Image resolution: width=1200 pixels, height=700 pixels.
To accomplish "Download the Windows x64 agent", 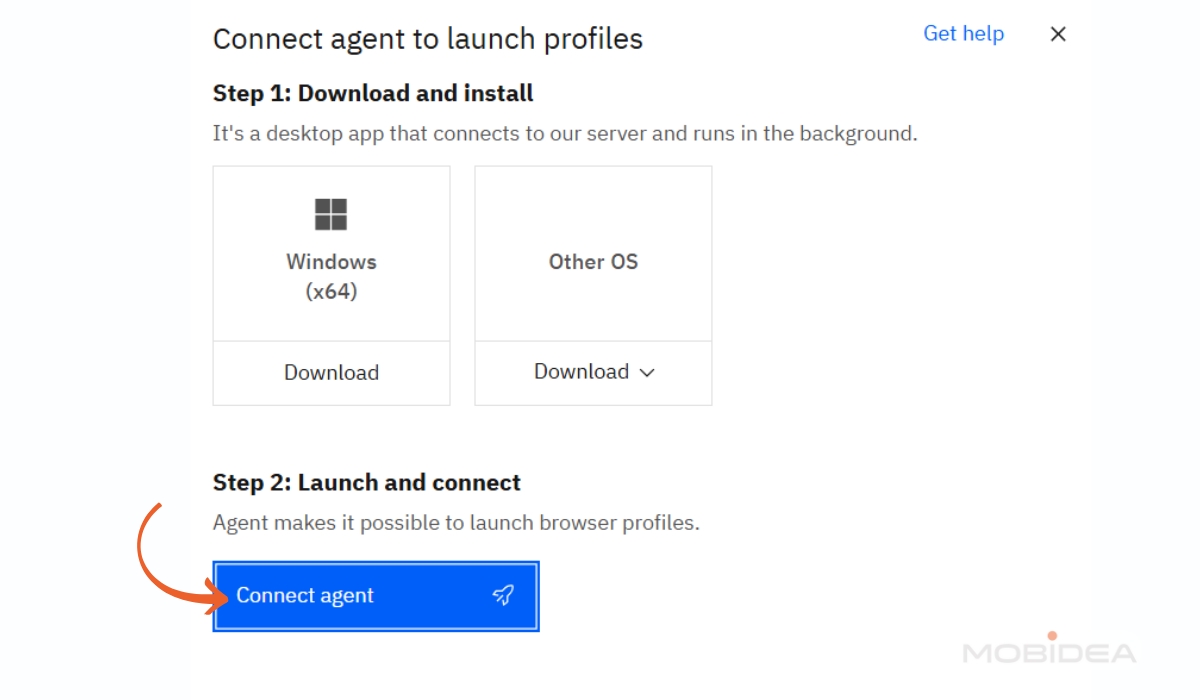I will [331, 372].
